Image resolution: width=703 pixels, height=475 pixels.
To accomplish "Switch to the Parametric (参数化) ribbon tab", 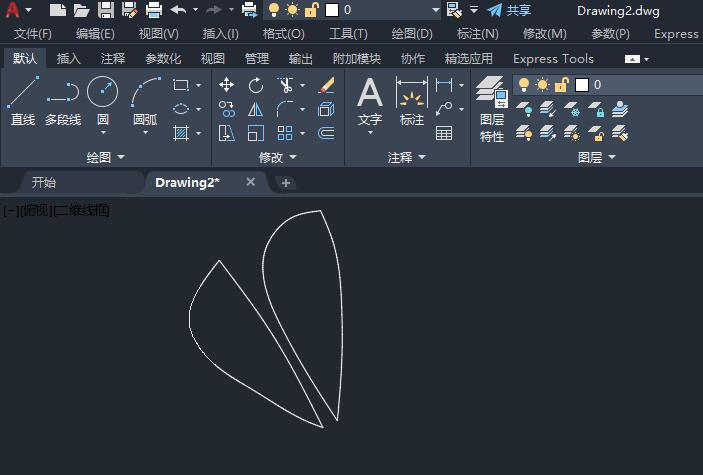I will point(163,59).
